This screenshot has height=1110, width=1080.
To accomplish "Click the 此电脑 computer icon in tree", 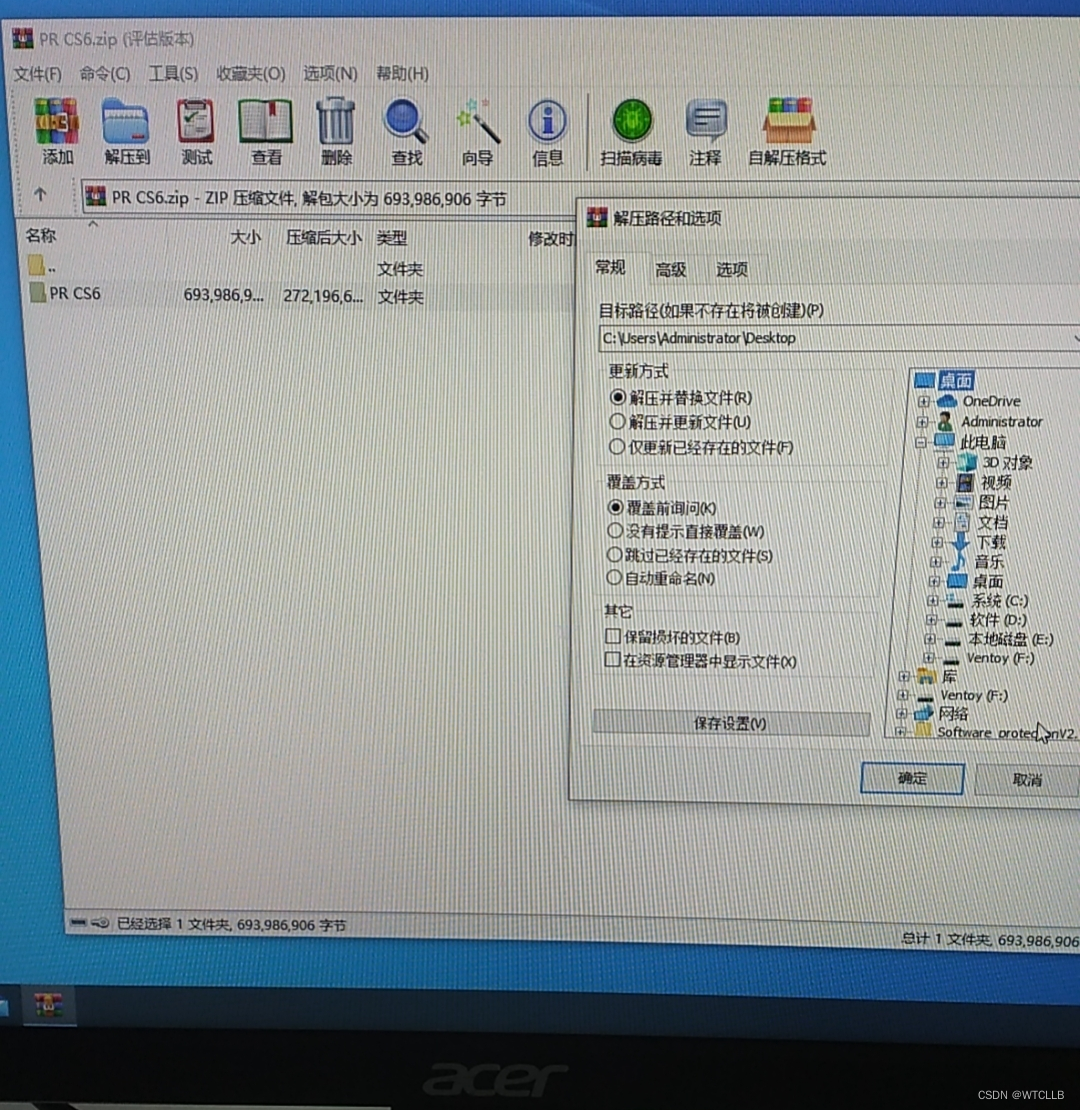I will (944, 442).
